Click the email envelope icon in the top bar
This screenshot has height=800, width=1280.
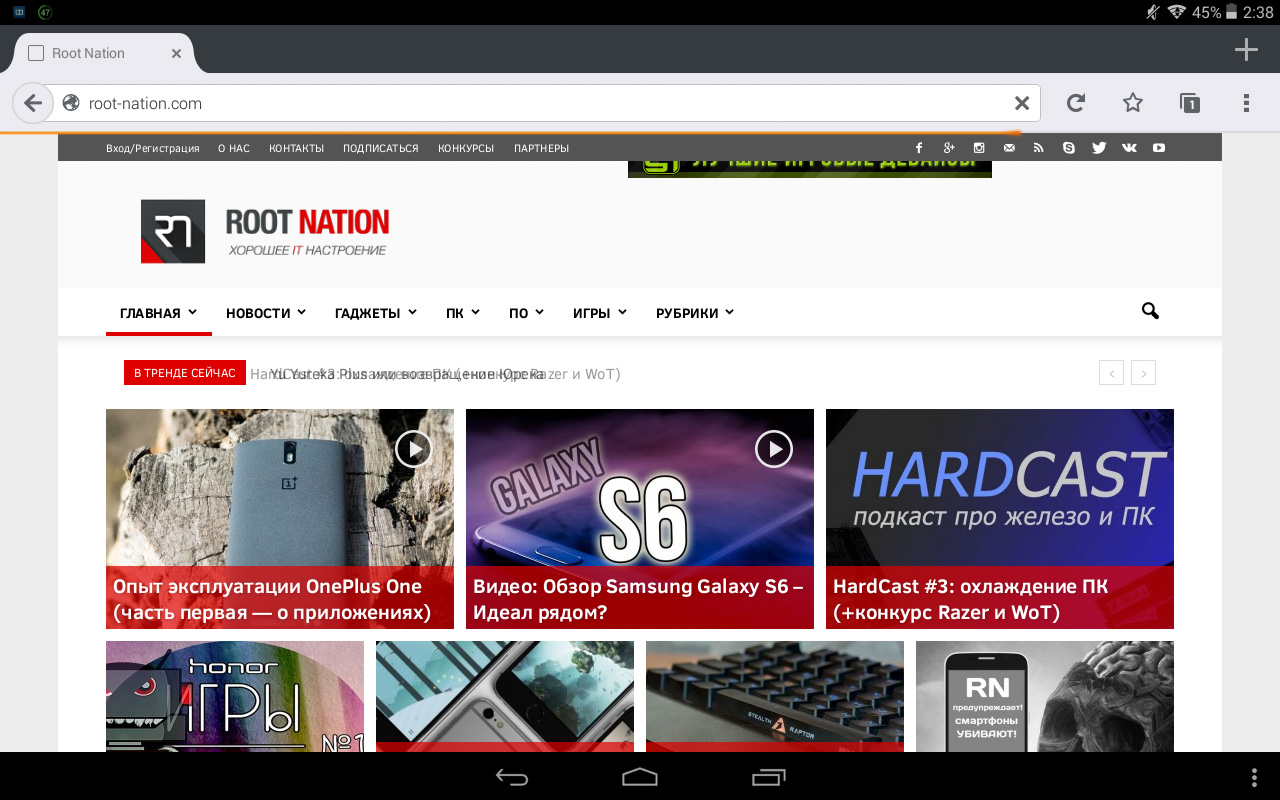click(1009, 148)
